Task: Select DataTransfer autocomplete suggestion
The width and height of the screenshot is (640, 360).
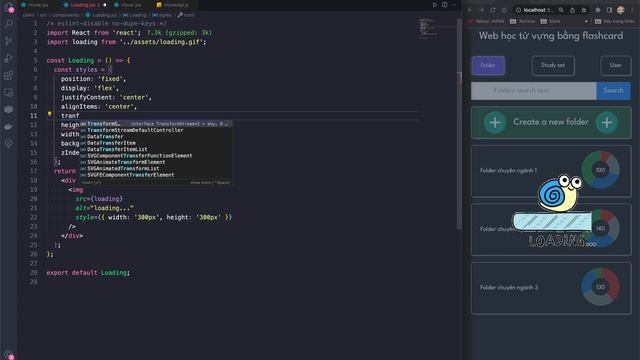Action: click(156, 137)
